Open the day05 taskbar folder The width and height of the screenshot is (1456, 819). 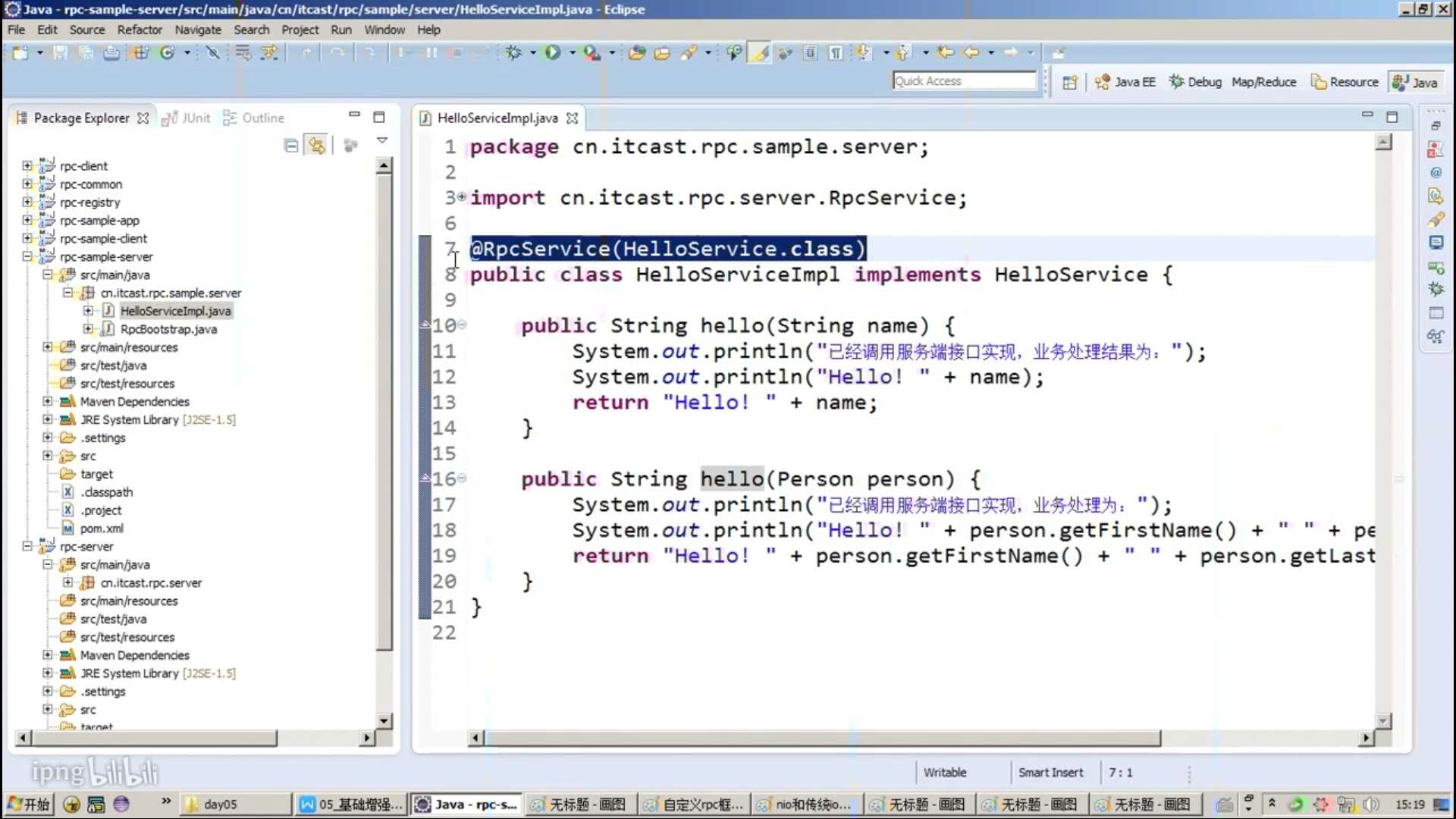click(237, 805)
